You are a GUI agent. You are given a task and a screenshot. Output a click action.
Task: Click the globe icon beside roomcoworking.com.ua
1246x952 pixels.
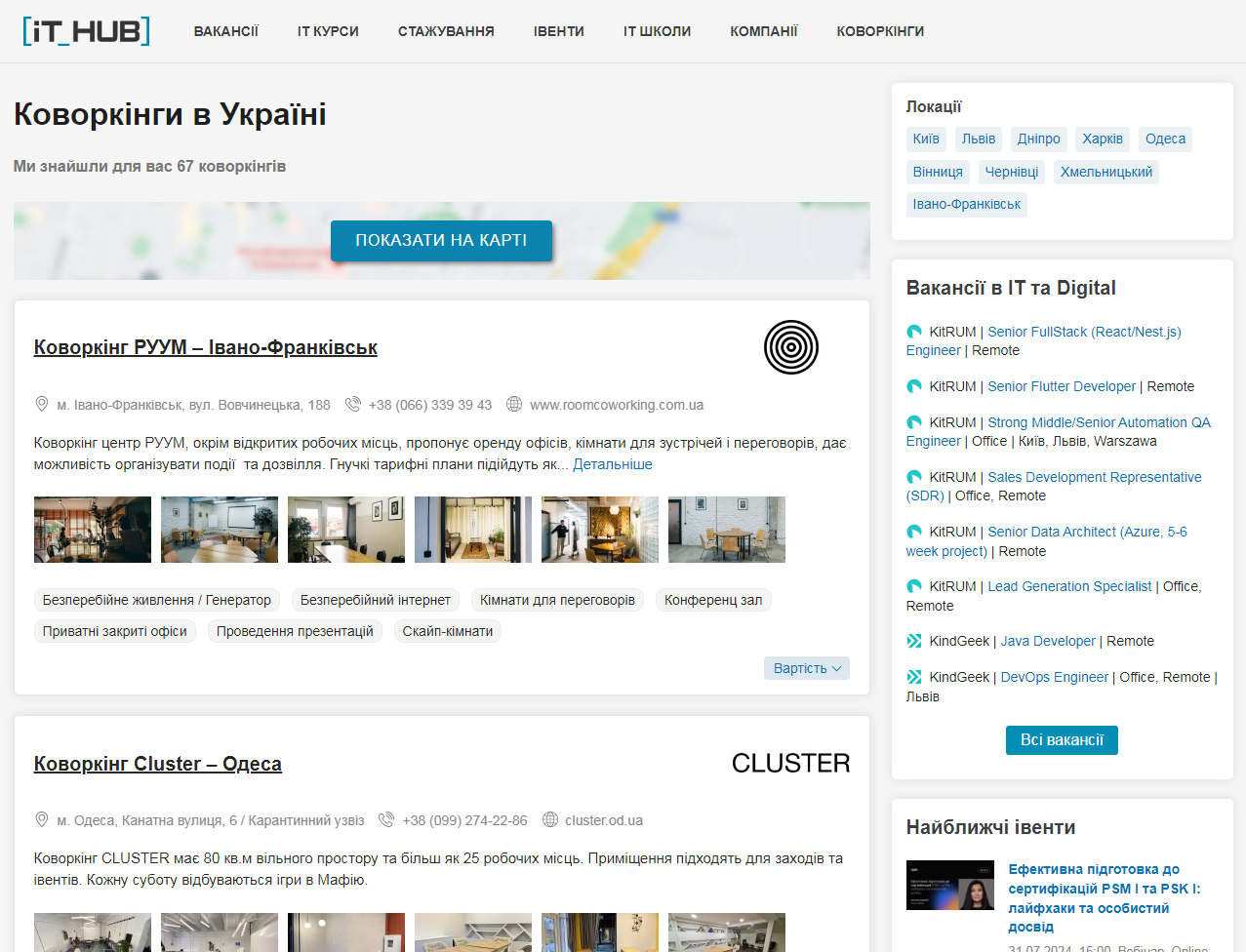[514, 404]
